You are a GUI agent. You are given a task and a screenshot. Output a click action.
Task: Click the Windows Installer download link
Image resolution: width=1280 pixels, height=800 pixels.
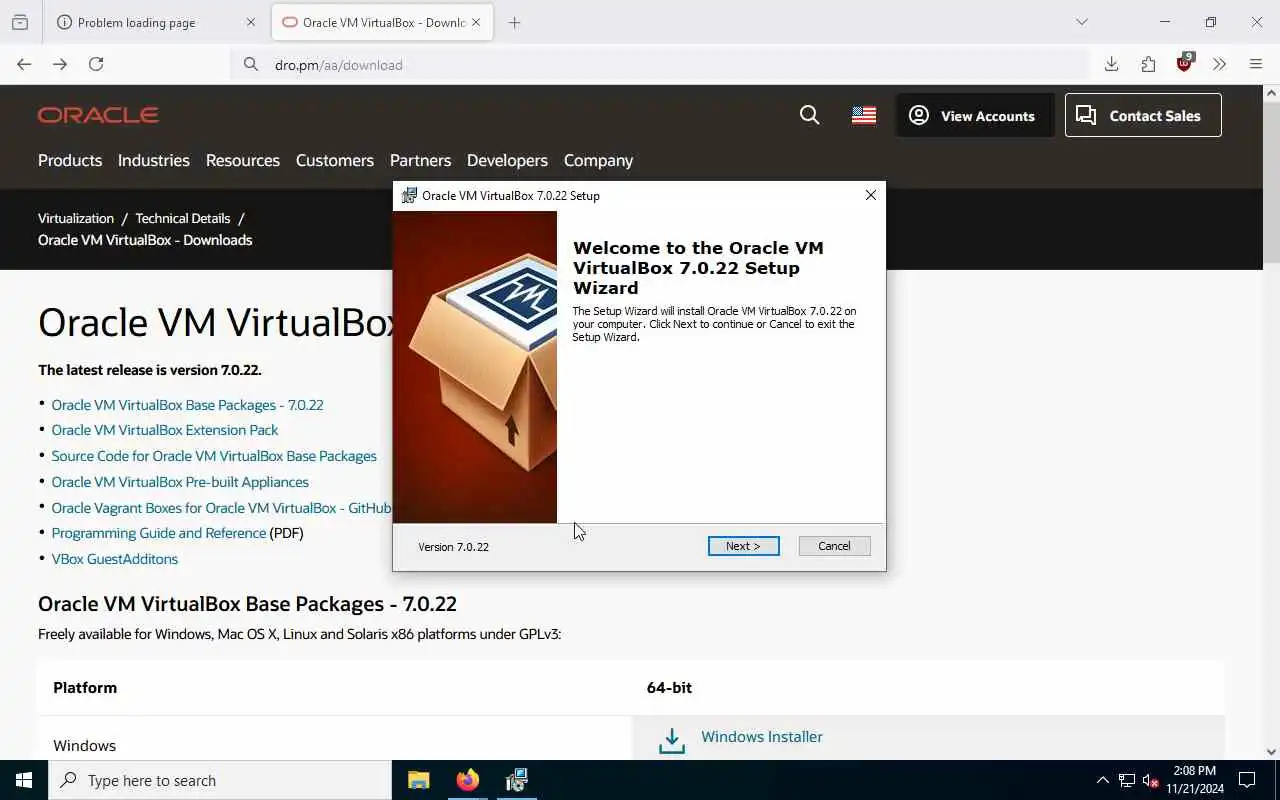tap(762, 737)
